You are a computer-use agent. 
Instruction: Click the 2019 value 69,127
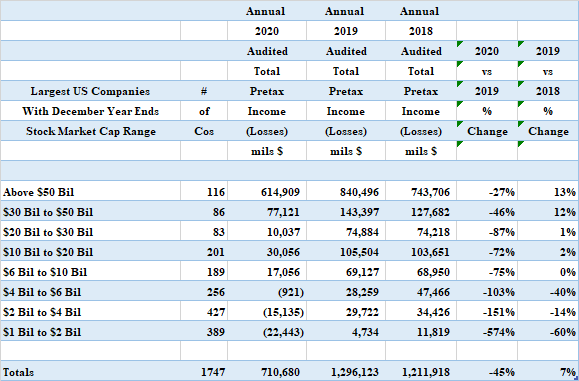tap(362, 272)
